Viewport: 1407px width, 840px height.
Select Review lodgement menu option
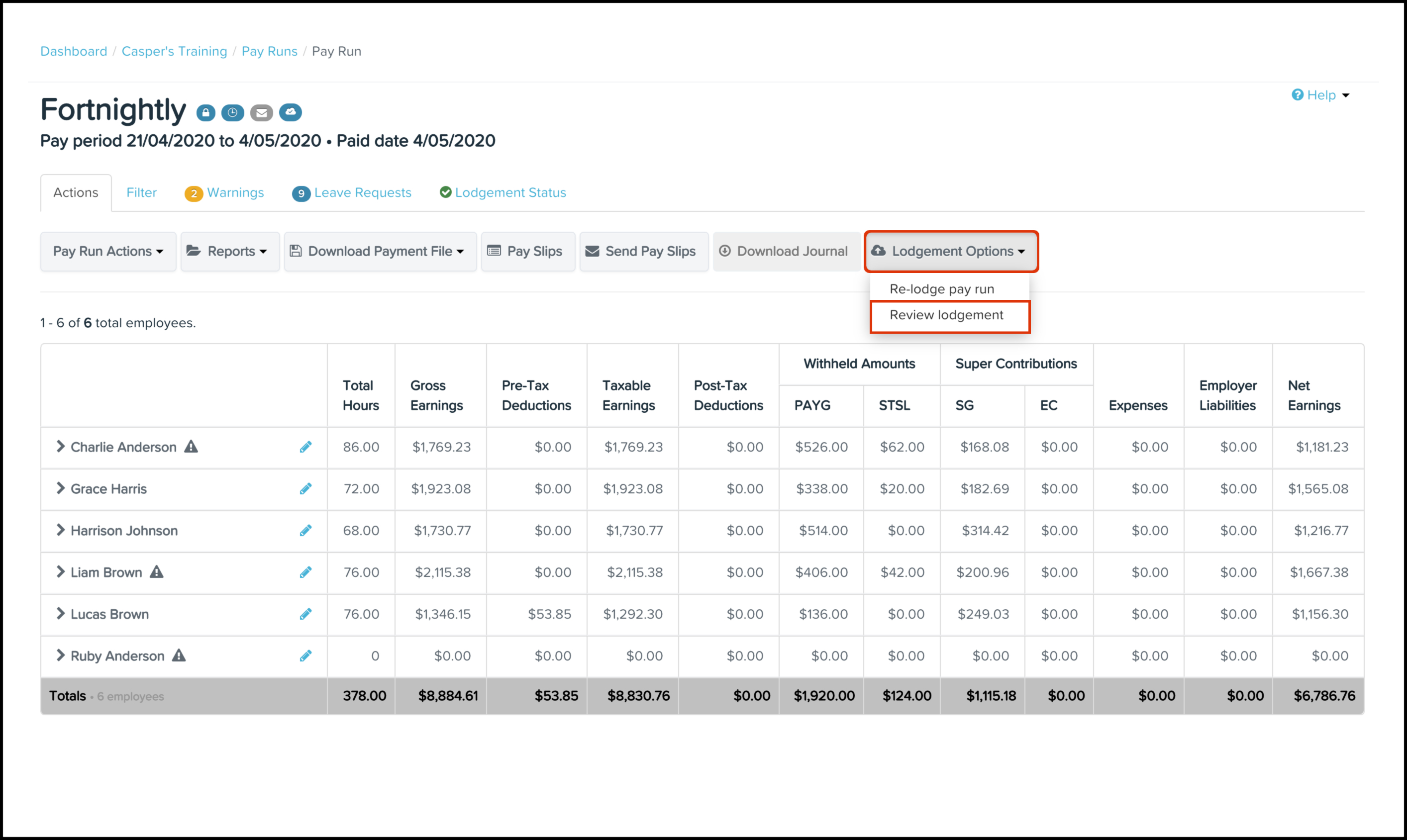click(x=946, y=315)
